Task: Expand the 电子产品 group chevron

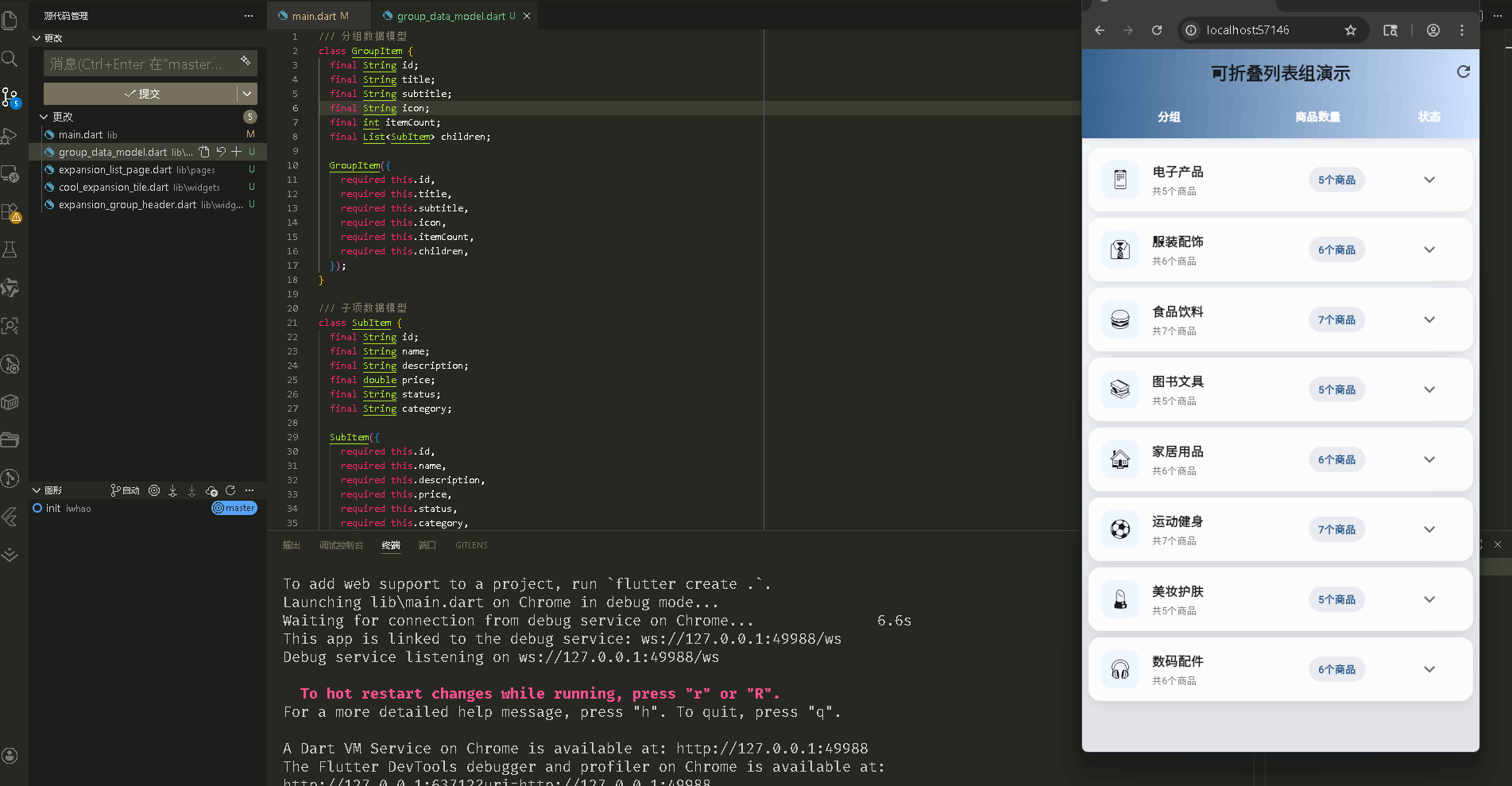Action: point(1429,180)
